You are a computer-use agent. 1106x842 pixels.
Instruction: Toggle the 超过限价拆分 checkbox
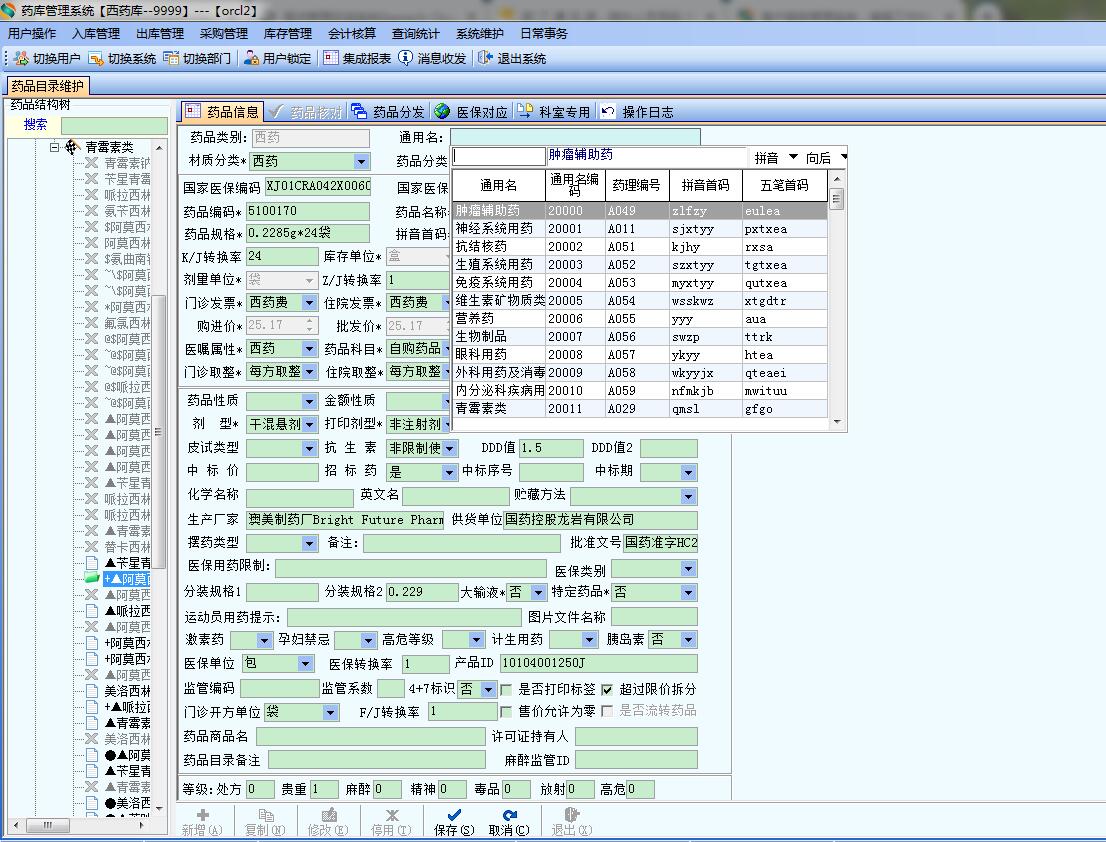click(607, 689)
